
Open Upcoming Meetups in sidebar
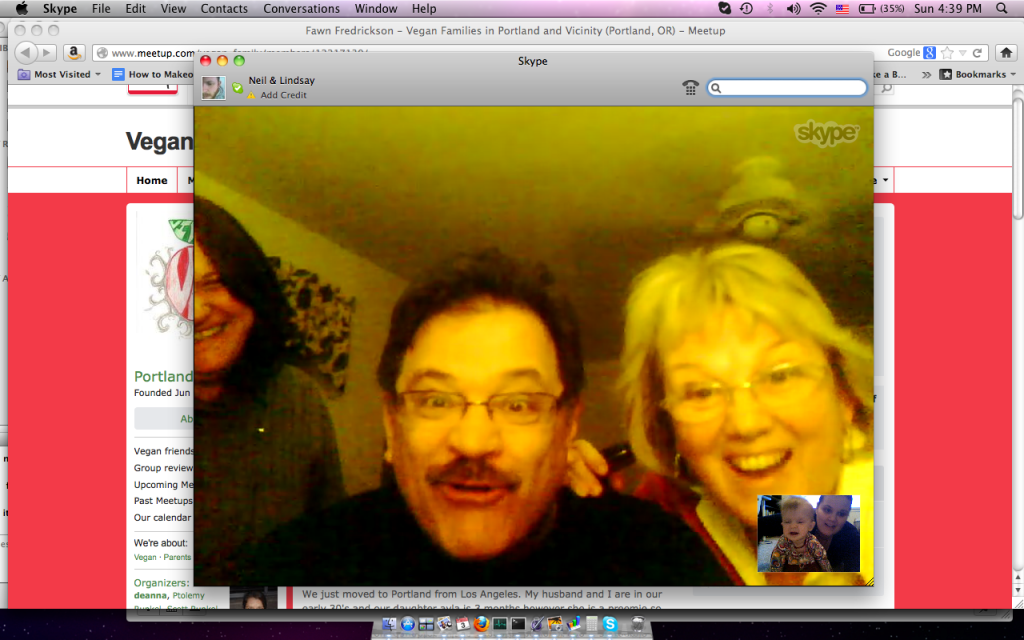tap(163, 485)
